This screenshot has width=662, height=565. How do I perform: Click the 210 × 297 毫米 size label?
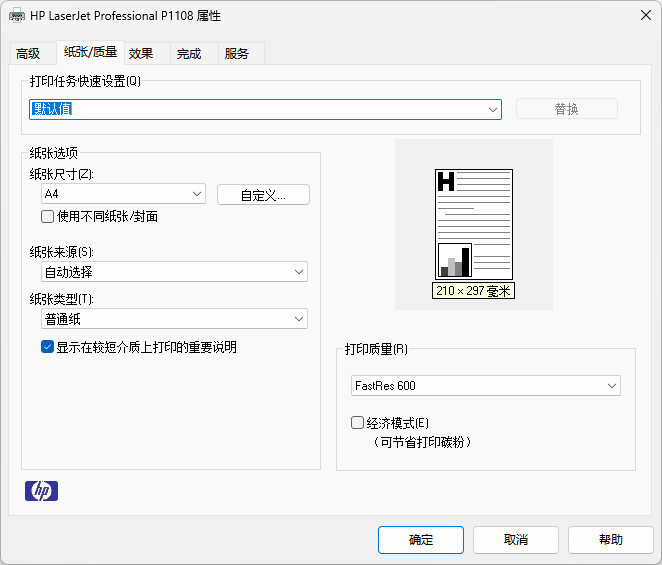pos(473,291)
